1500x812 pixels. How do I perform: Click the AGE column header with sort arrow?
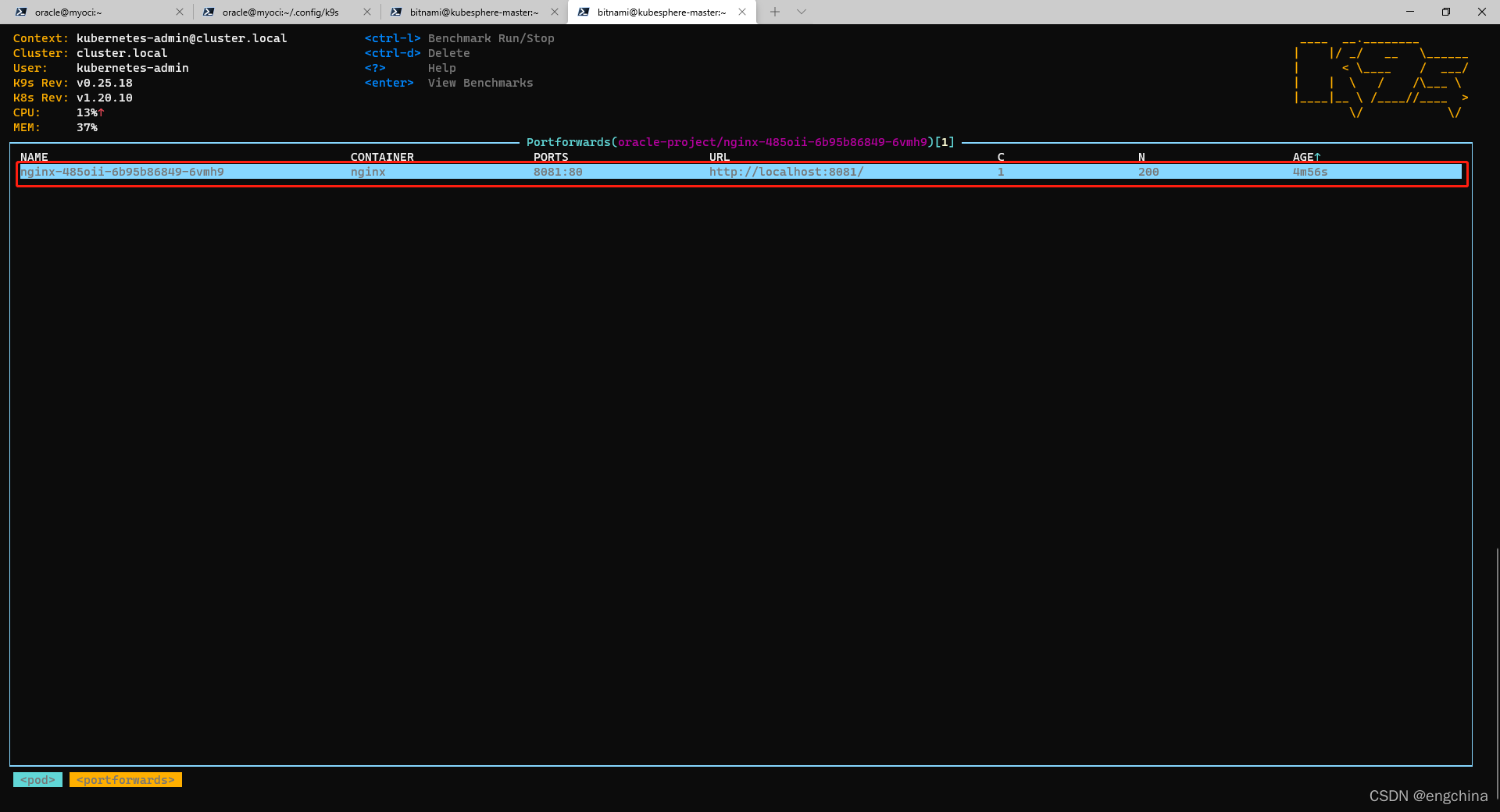(x=1306, y=157)
